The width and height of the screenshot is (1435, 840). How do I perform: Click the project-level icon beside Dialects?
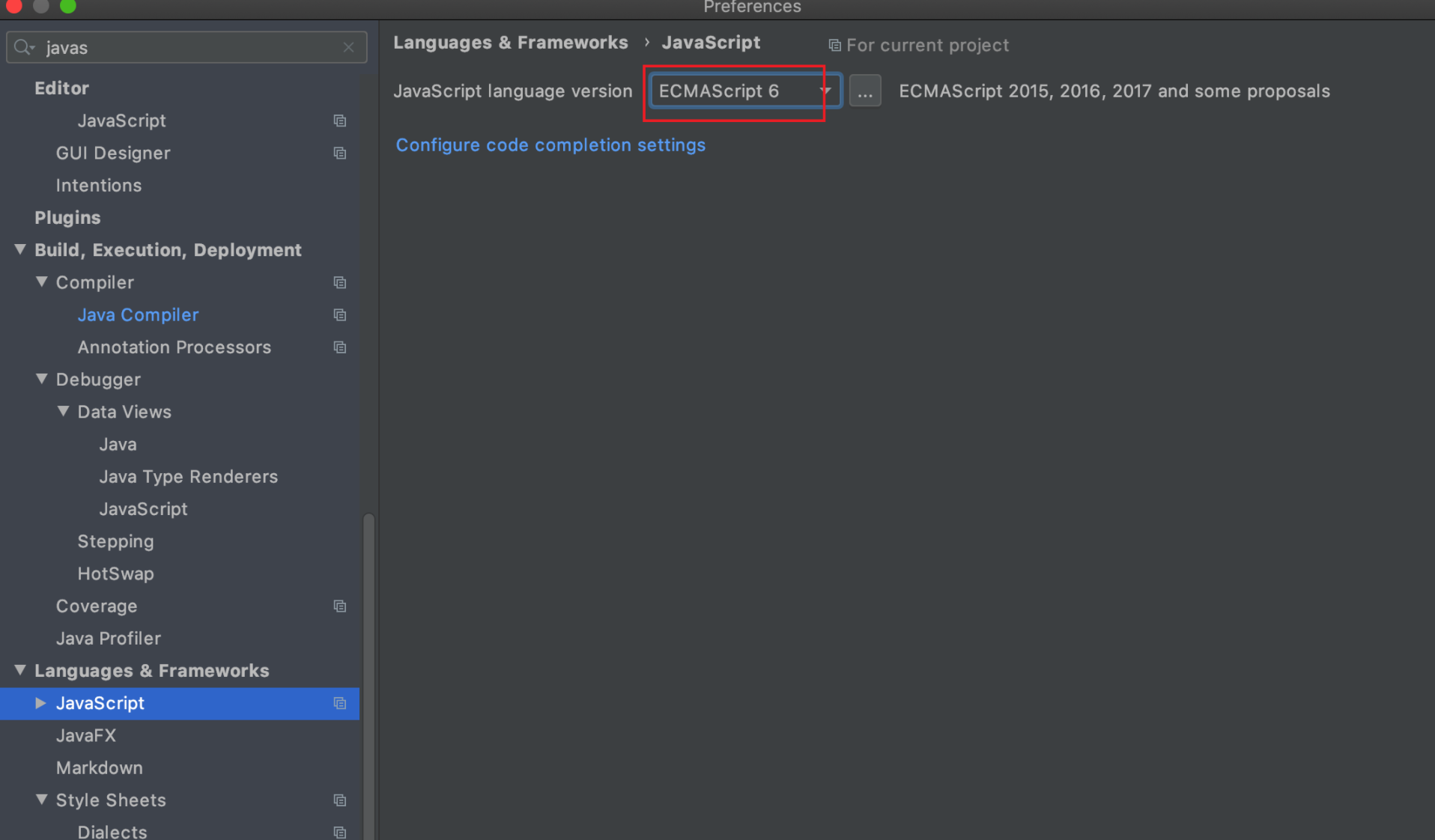[340, 832]
